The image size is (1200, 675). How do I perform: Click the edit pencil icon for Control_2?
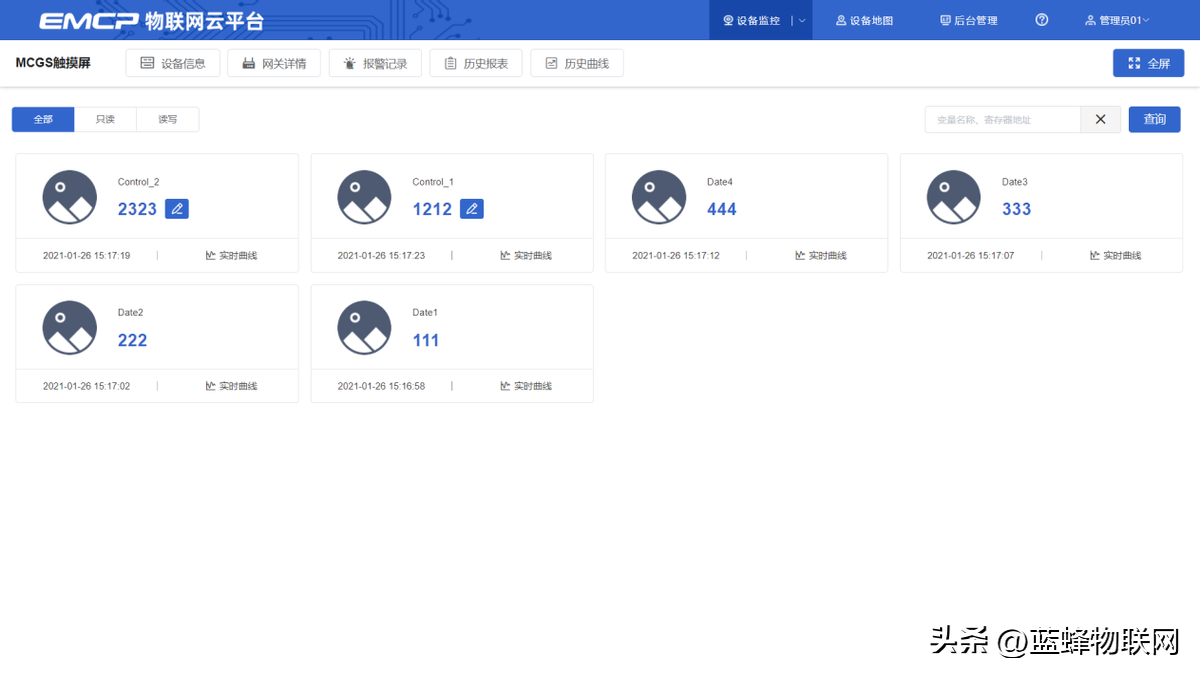(x=177, y=209)
